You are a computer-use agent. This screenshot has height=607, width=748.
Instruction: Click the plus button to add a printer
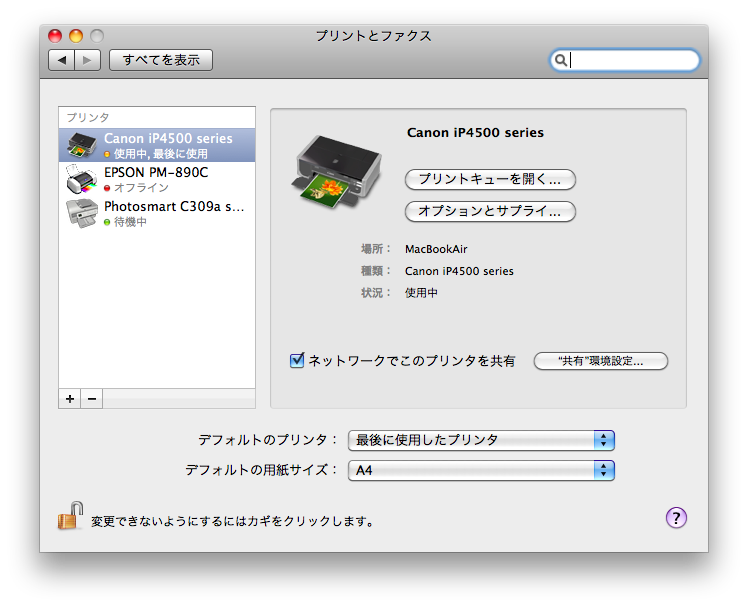point(70,398)
